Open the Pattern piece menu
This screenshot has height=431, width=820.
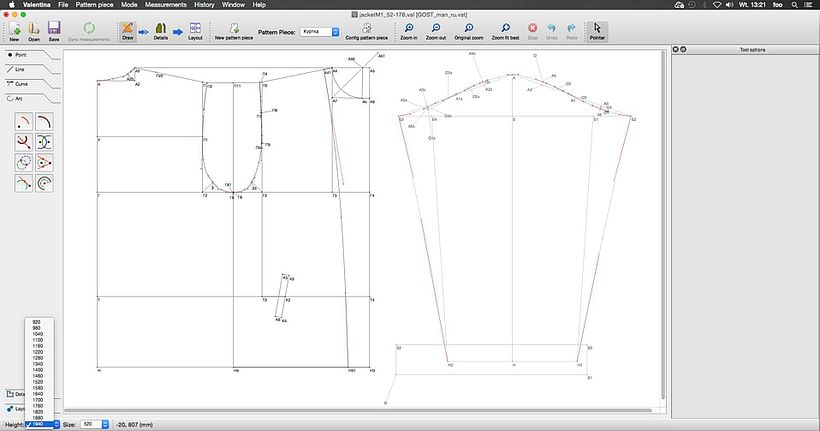pos(95,5)
